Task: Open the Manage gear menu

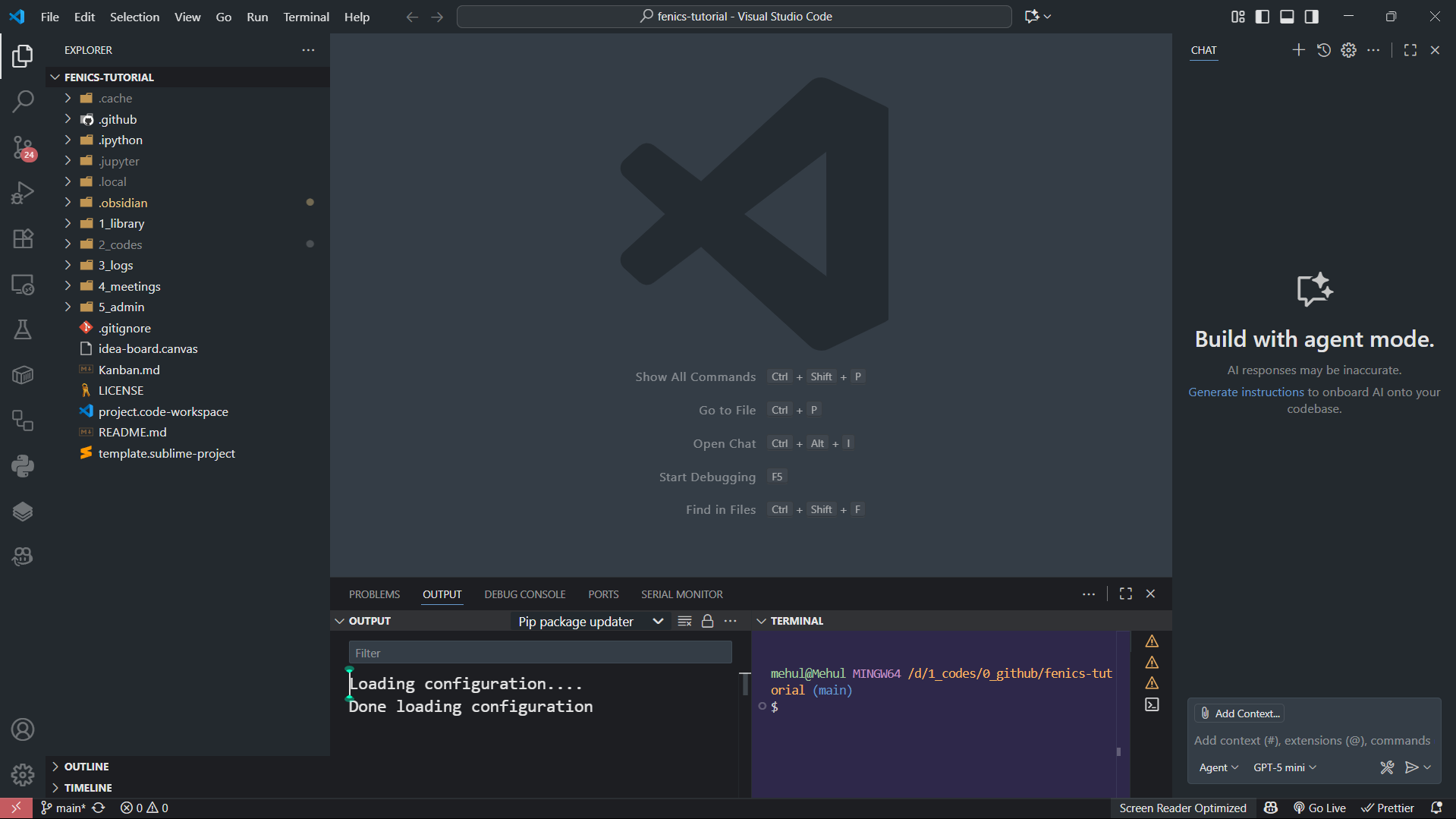Action: [x=23, y=775]
